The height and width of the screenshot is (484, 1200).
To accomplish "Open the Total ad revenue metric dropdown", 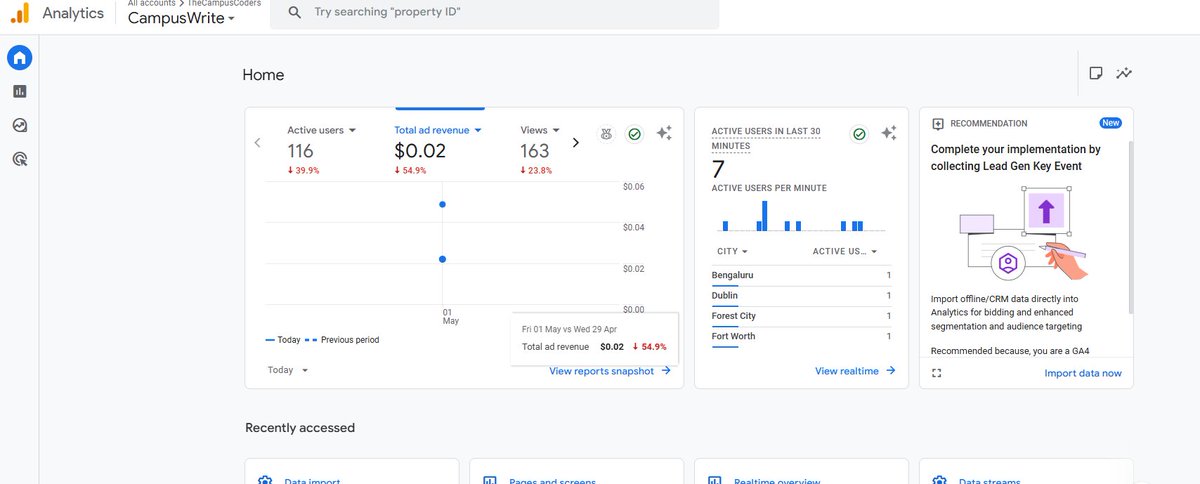I will (x=438, y=130).
